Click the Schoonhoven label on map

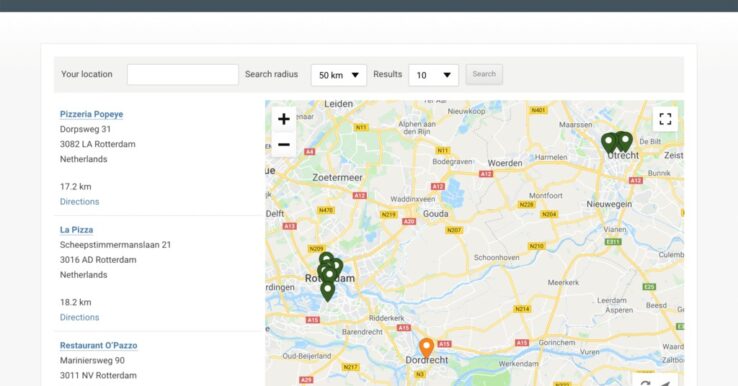497,257
